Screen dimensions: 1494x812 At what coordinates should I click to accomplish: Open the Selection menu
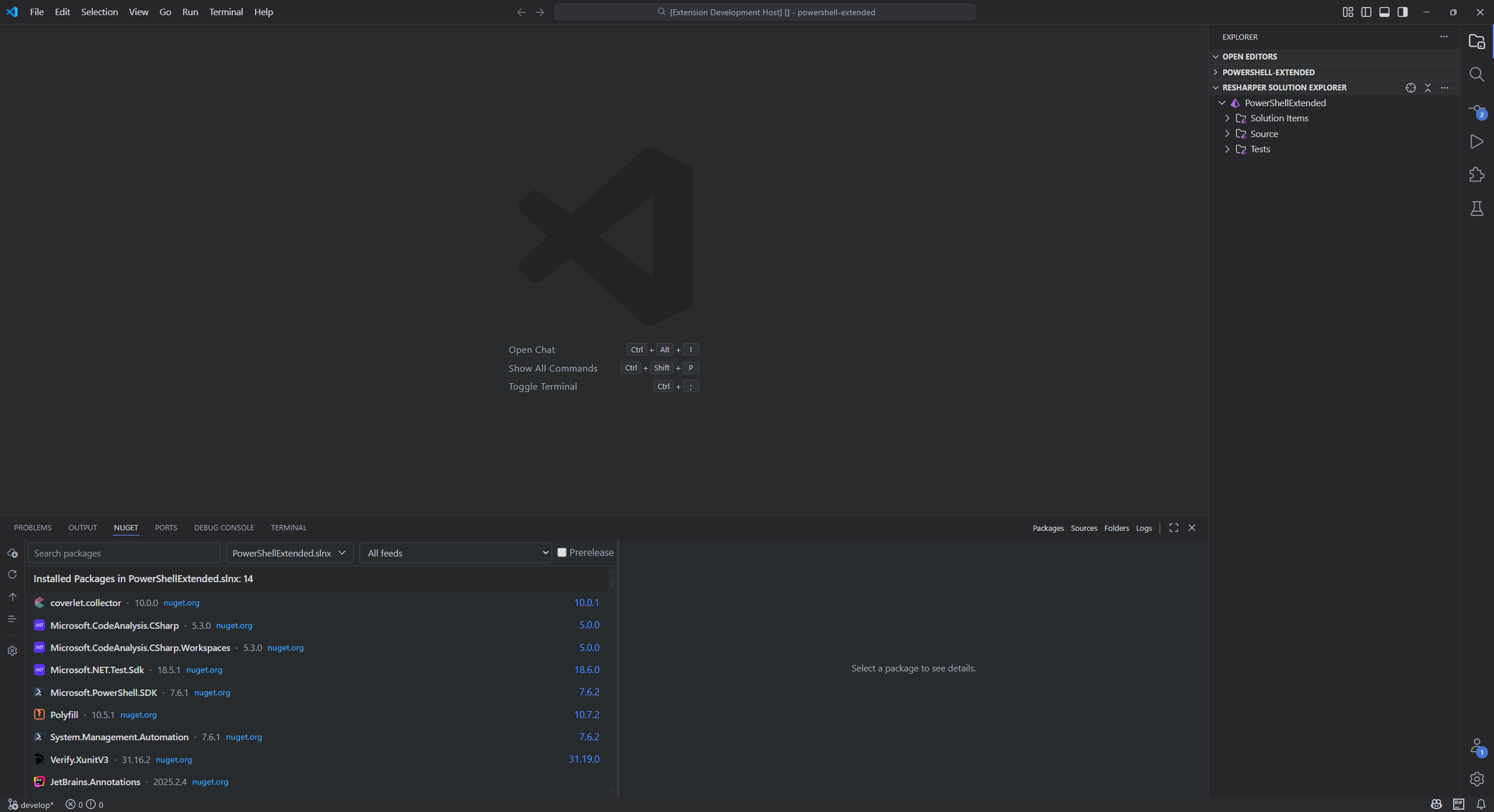[99, 12]
